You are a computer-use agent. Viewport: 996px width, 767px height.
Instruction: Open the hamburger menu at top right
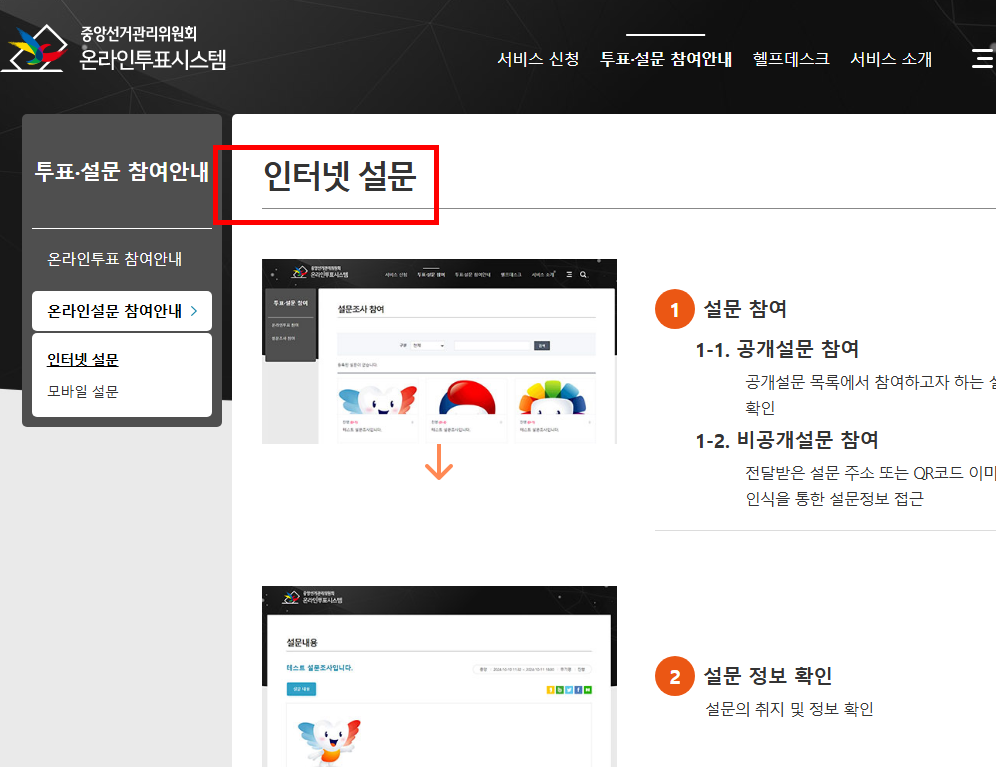(x=982, y=58)
